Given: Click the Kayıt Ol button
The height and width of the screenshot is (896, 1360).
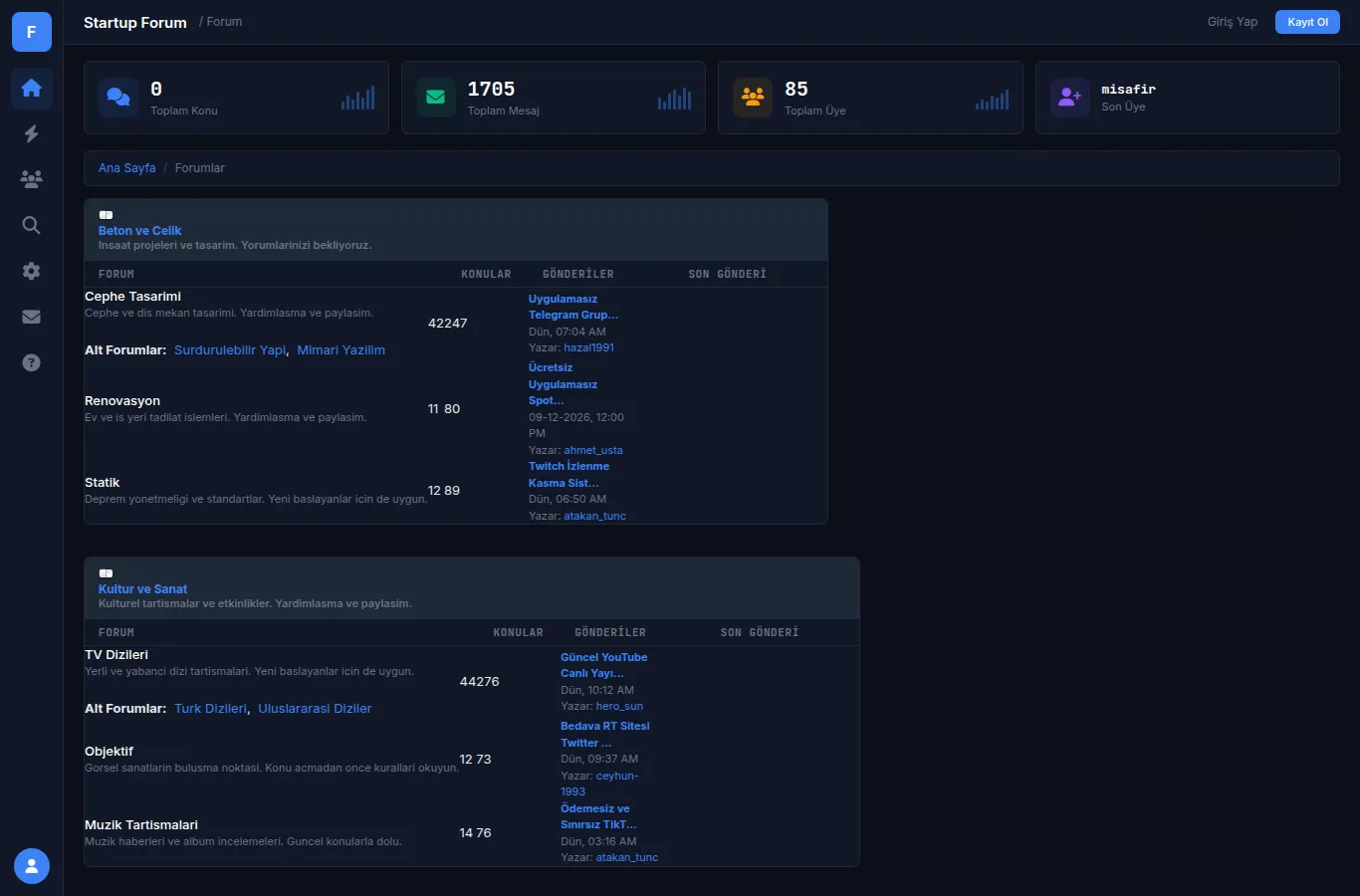Looking at the screenshot, I should [1307, 22].
